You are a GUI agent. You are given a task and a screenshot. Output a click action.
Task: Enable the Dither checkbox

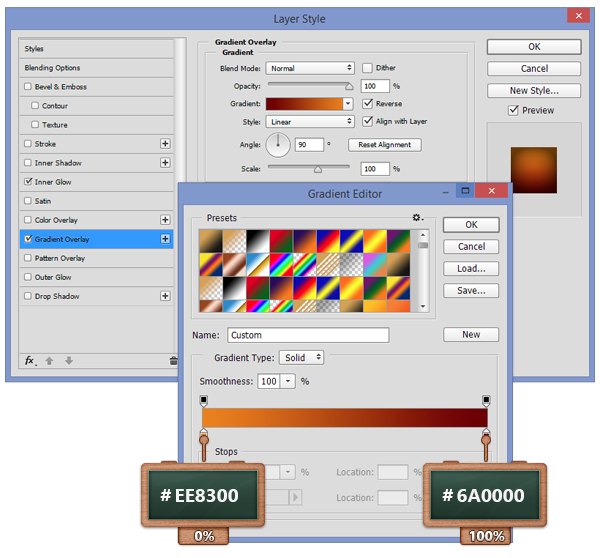click(x=367, y=68)
